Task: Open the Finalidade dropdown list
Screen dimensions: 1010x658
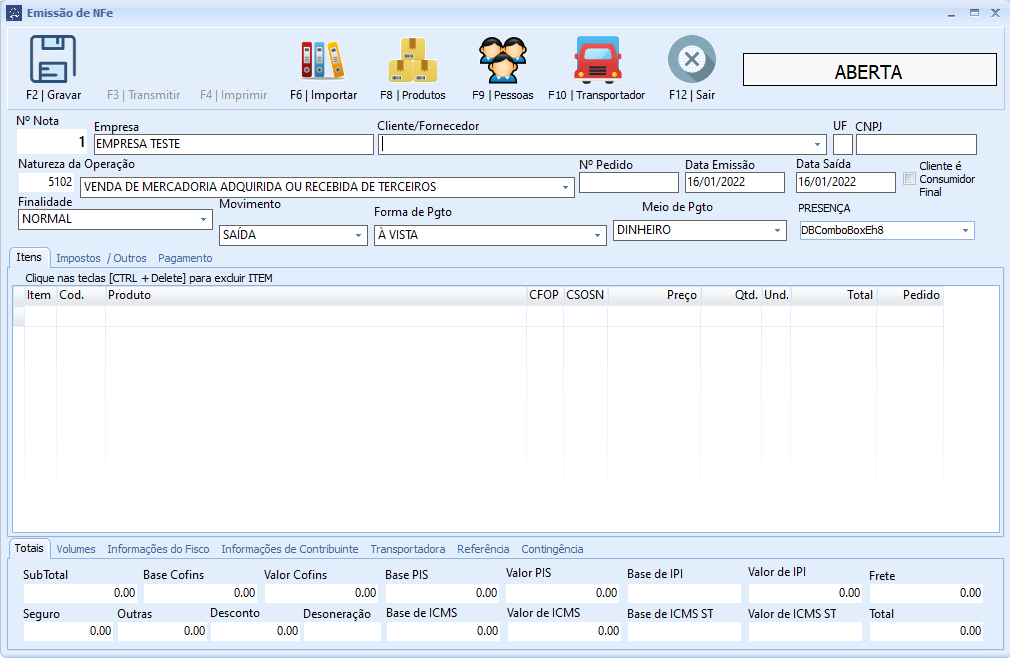Action: coord(203,219)
